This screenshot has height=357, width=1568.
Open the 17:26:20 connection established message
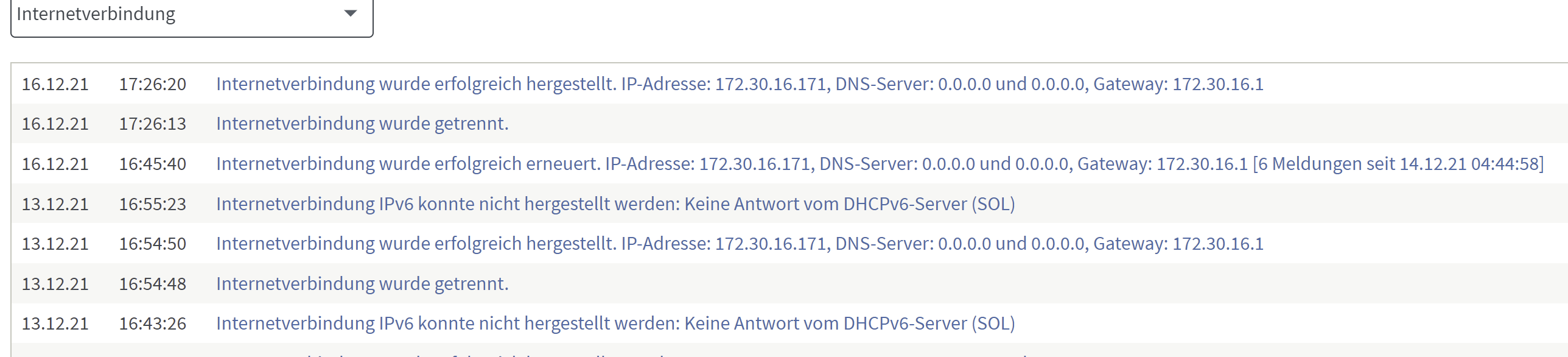pyautogui.click(x=740, y=84)
